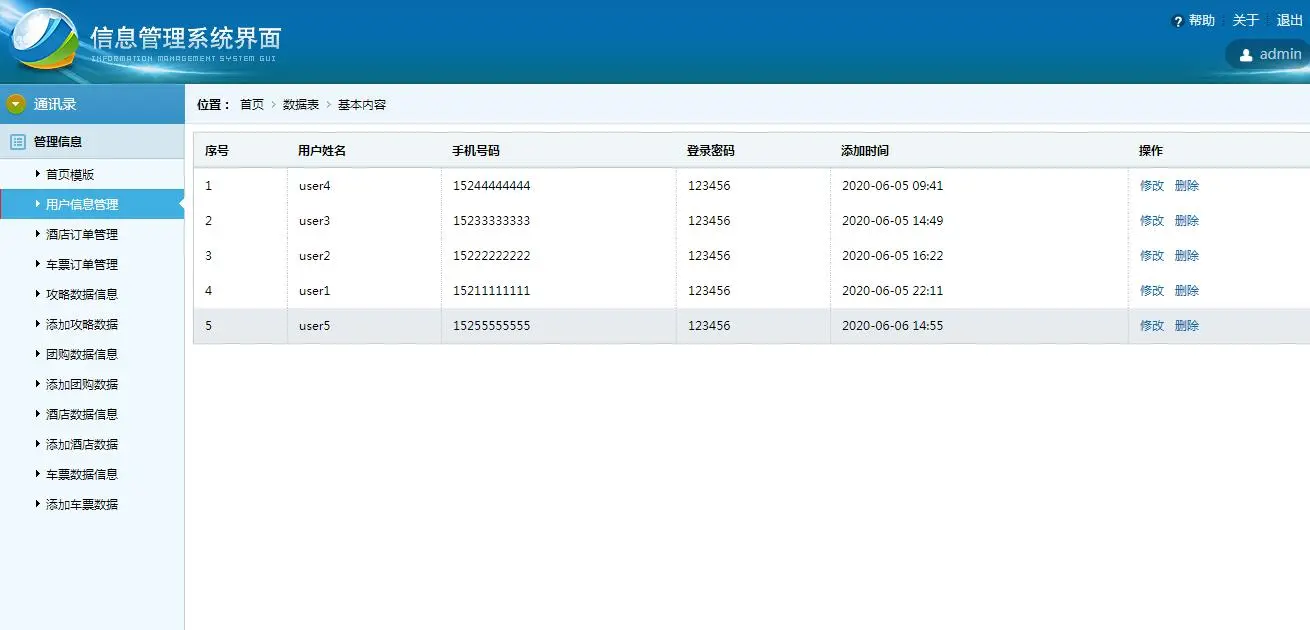Click timestamp 2020-06-05 22:11

892,290
